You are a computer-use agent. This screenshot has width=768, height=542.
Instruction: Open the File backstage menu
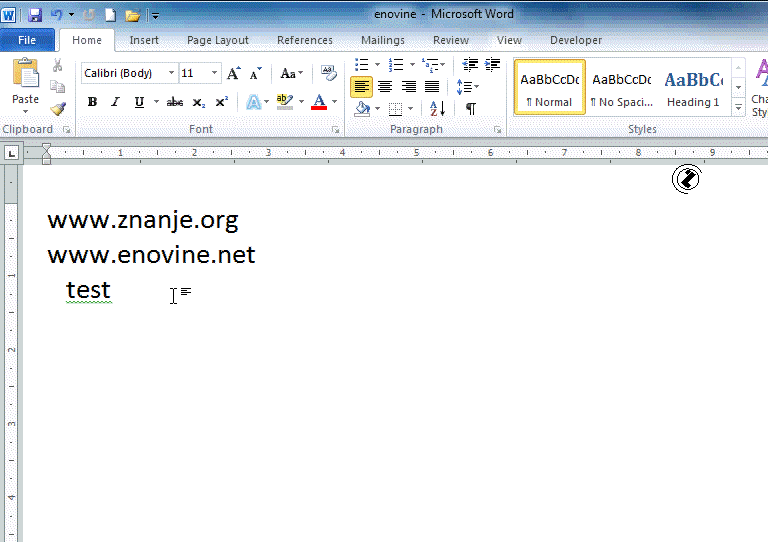click(x=27, y=40)
